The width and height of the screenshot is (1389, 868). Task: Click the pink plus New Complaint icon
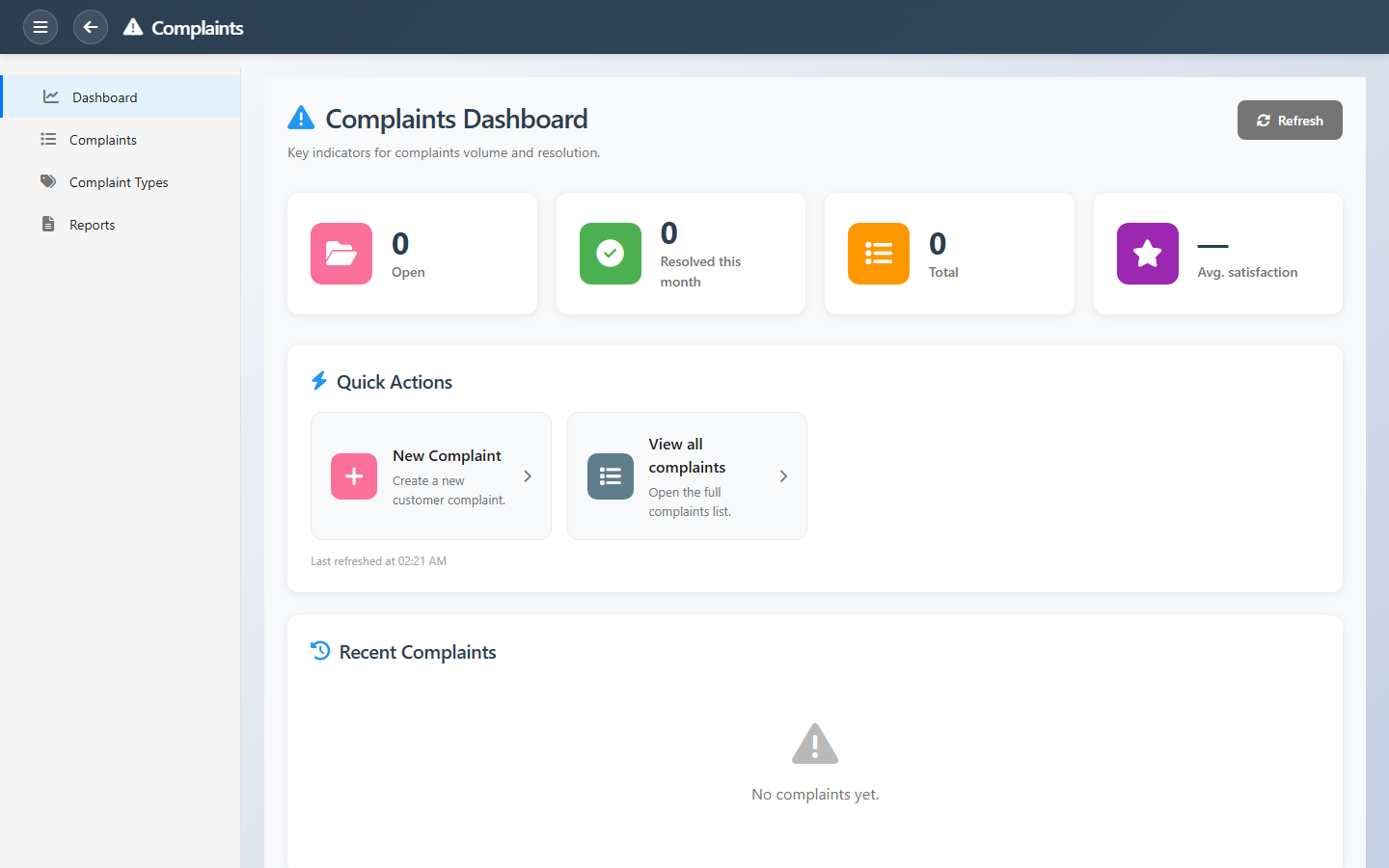point(354,476)
